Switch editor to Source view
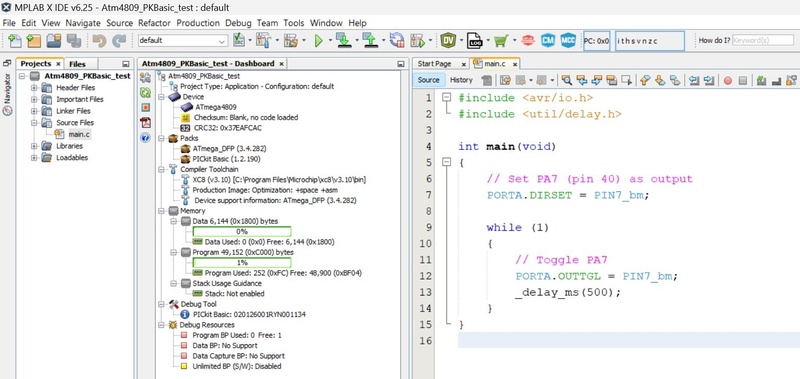Viewport: 800px width, 379px height. (x=429, y=80)
